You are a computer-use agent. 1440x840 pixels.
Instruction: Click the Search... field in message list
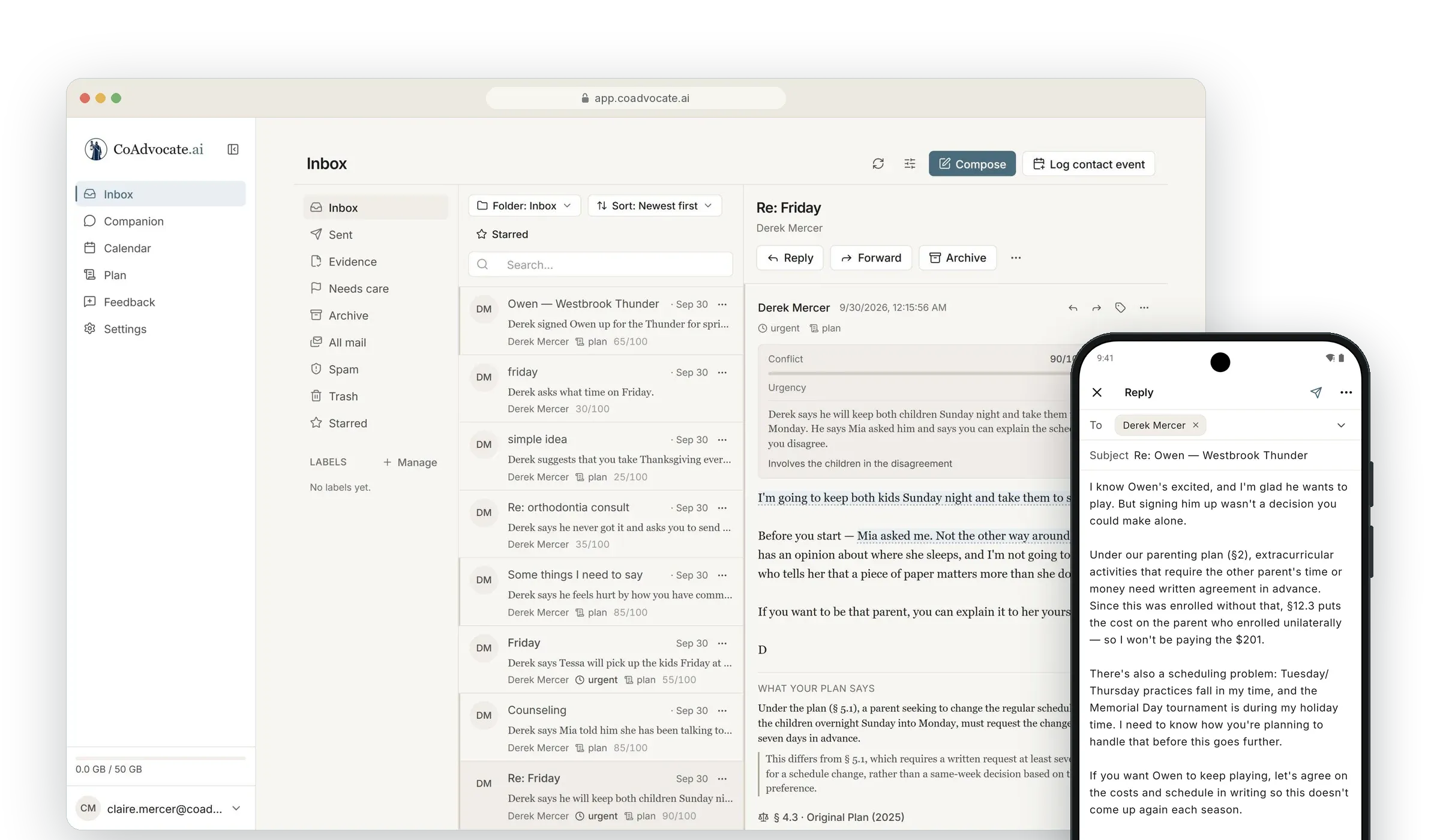[601, 265]
